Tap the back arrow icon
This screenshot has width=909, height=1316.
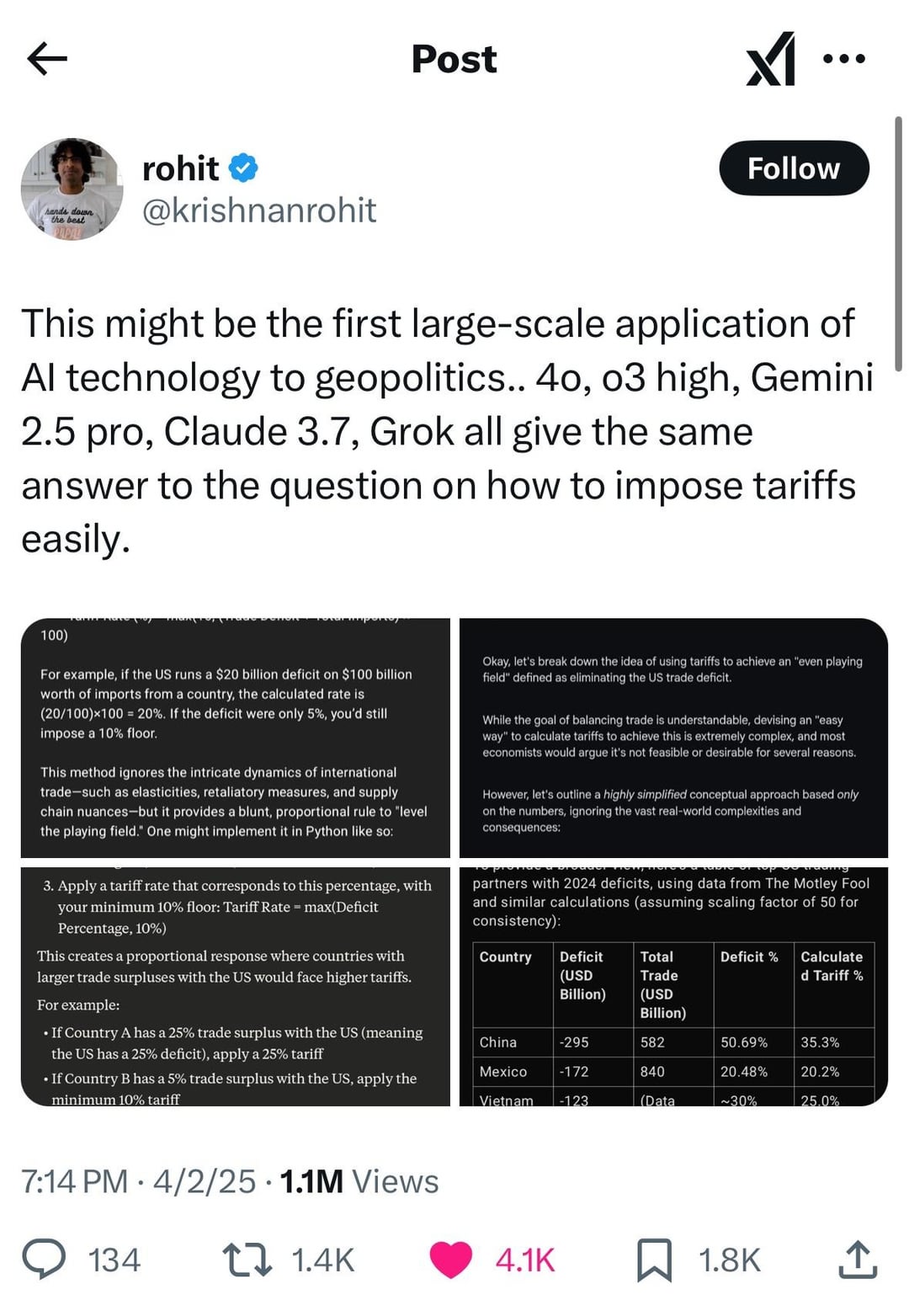(47, 58)
